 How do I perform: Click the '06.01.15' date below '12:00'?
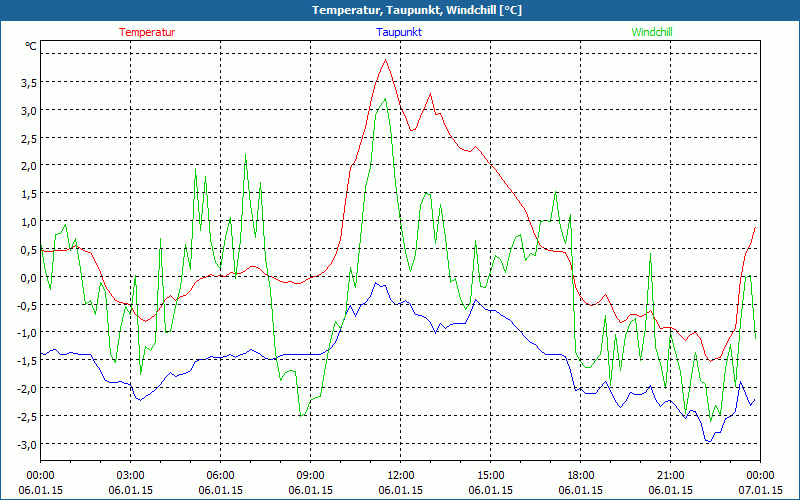pos(401,490)
